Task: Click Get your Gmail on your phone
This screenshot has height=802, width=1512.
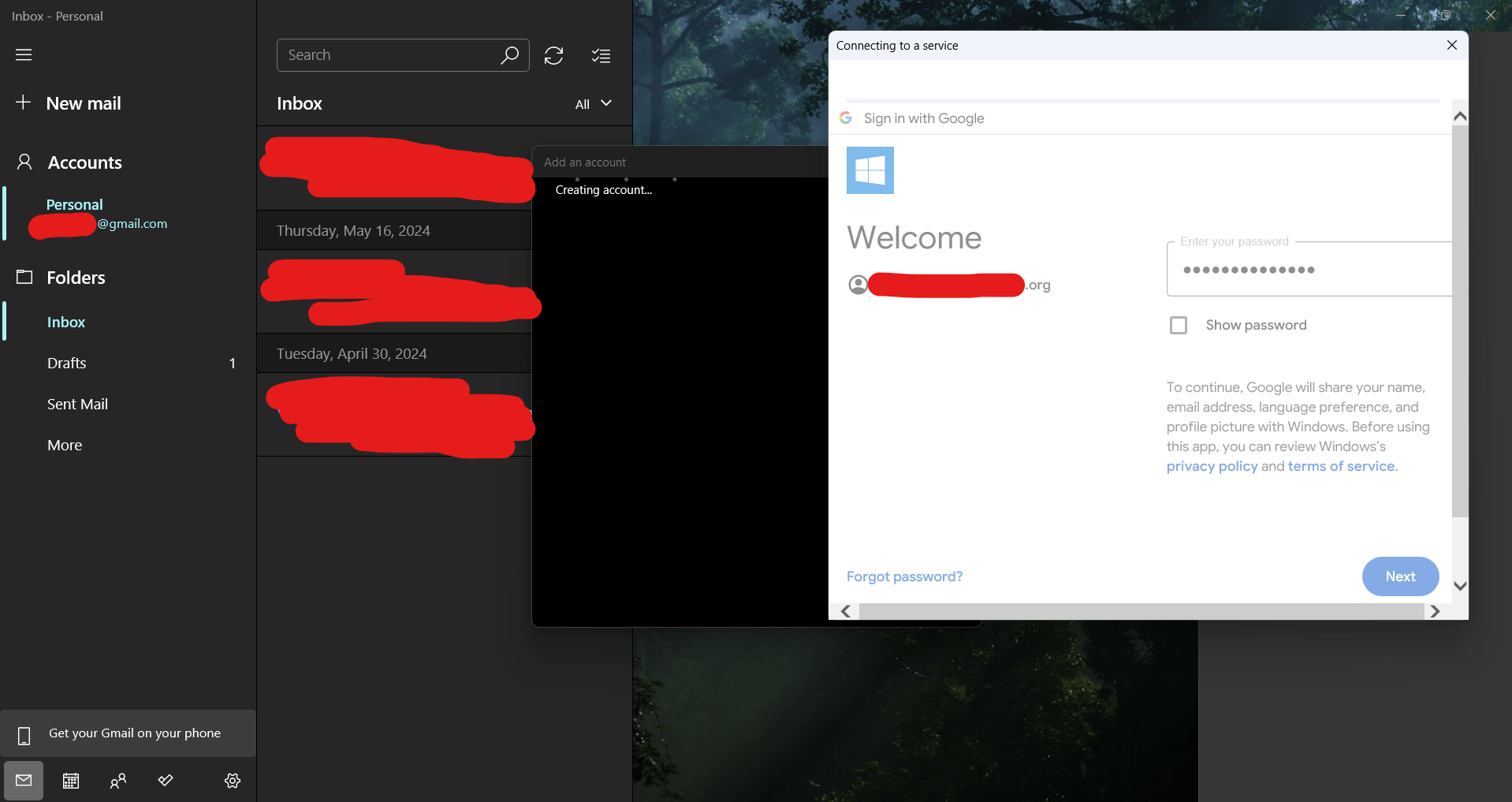Action: 128,733
